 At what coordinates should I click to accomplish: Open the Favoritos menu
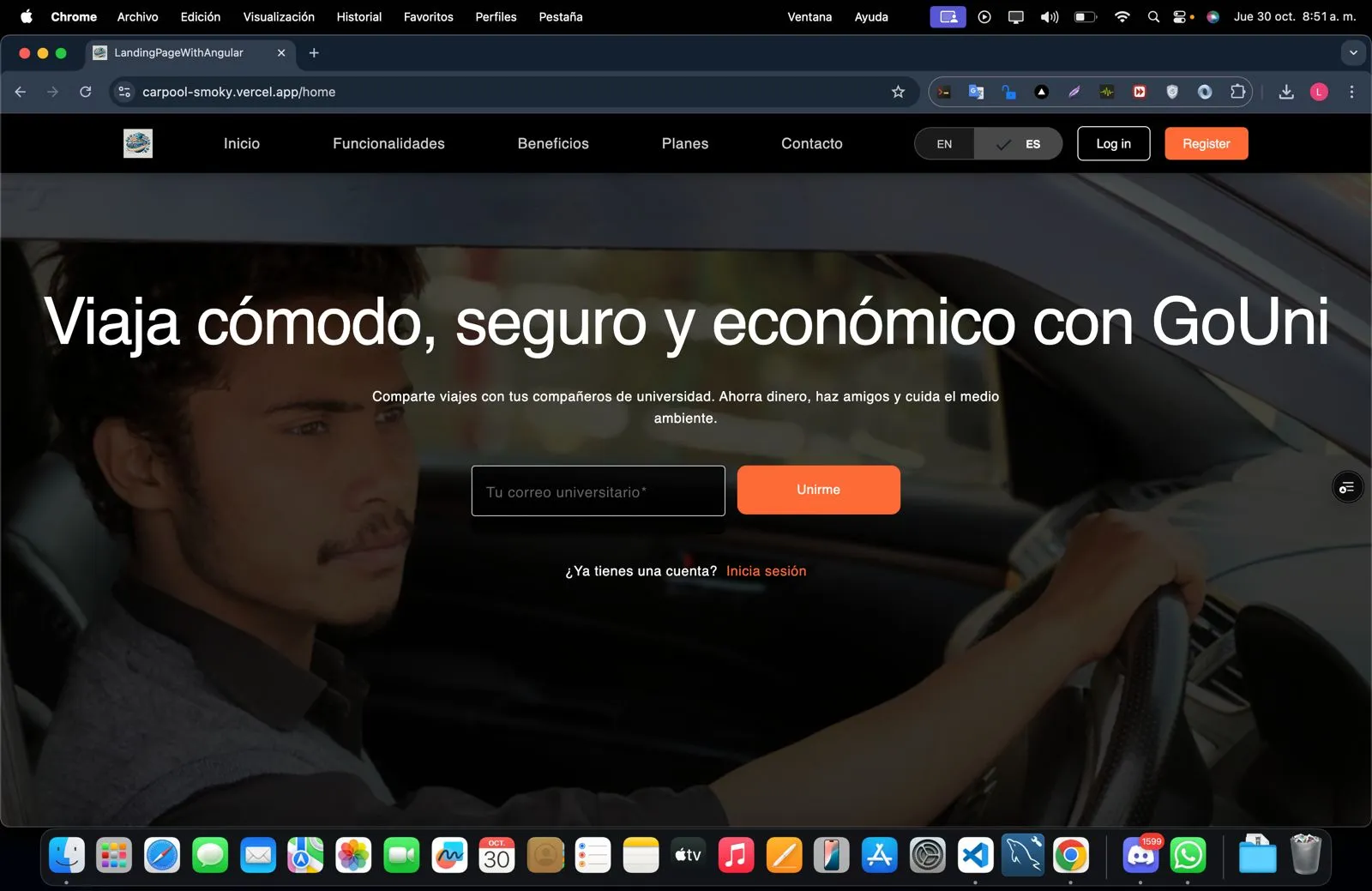coord(429,16)
